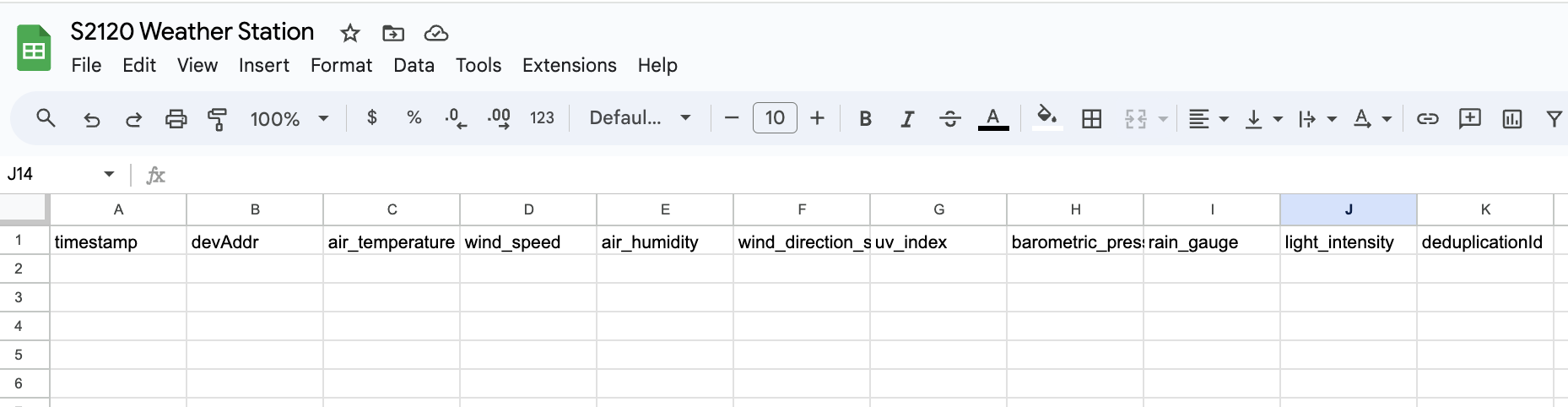The height and width of the screenshot is (407, 1568).
Task: Open the text rotation dropdown
Action: [x=1372, y=119]
